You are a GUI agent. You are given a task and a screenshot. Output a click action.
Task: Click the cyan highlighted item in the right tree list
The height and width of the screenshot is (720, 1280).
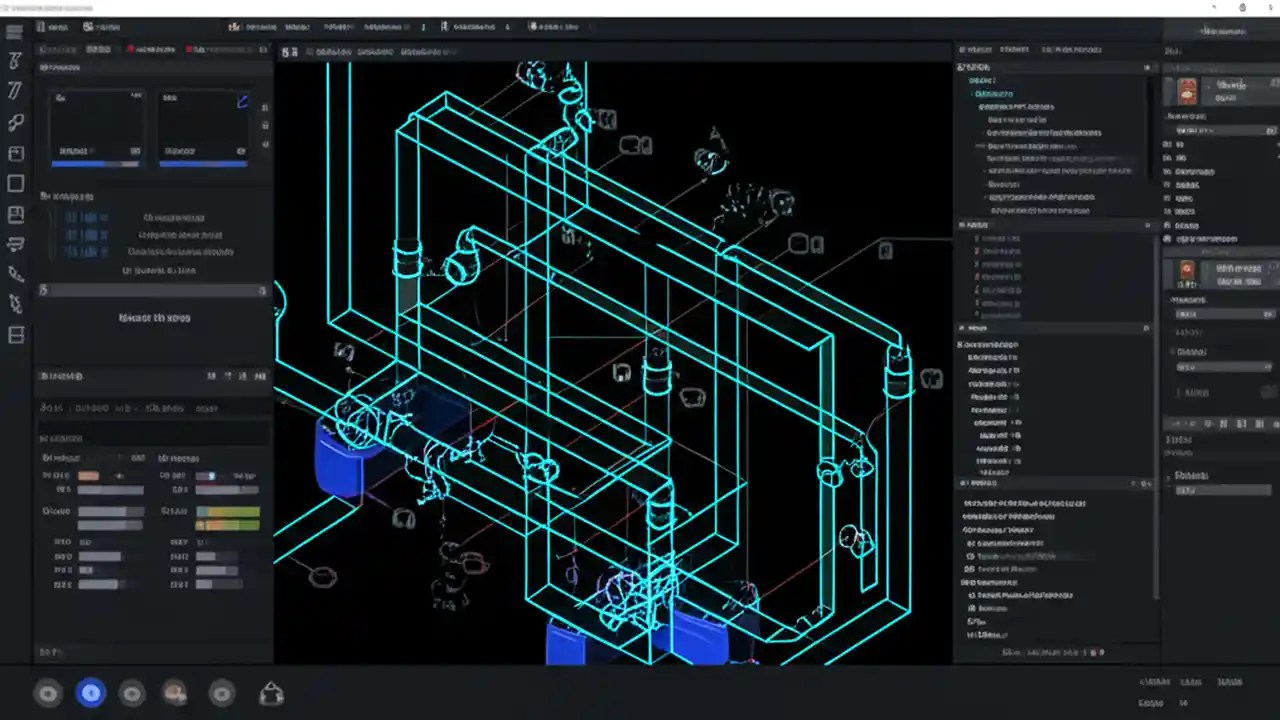pyautogui.click(x=994, y=93)
